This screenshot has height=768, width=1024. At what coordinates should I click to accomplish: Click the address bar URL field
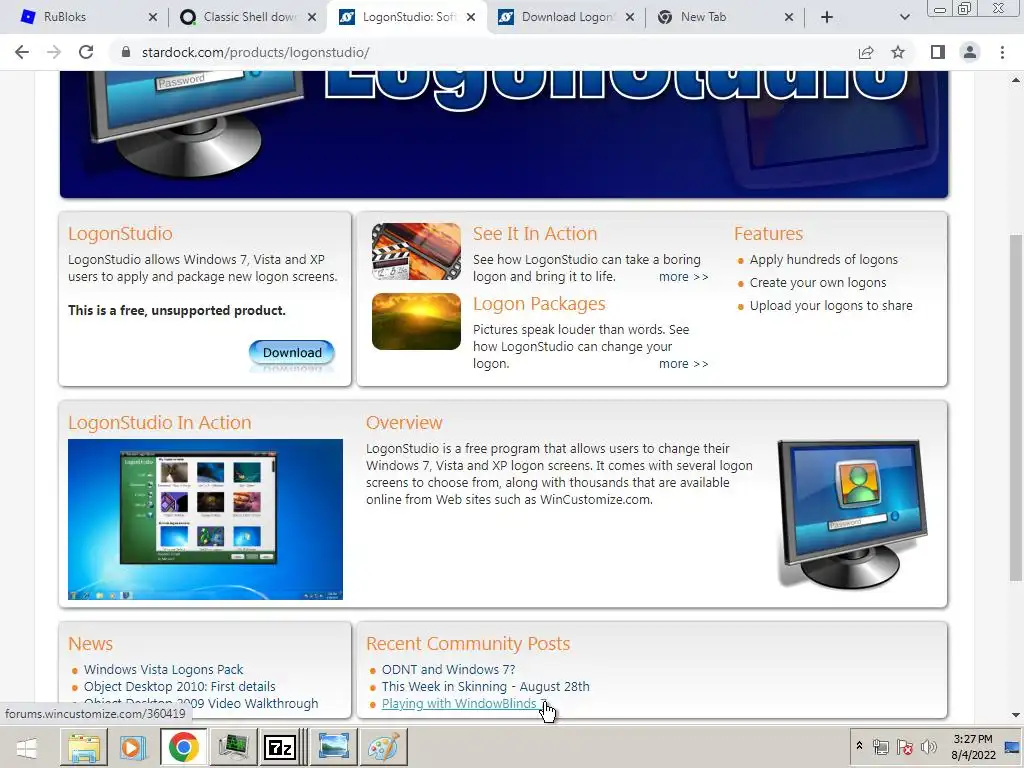[483, 52]
